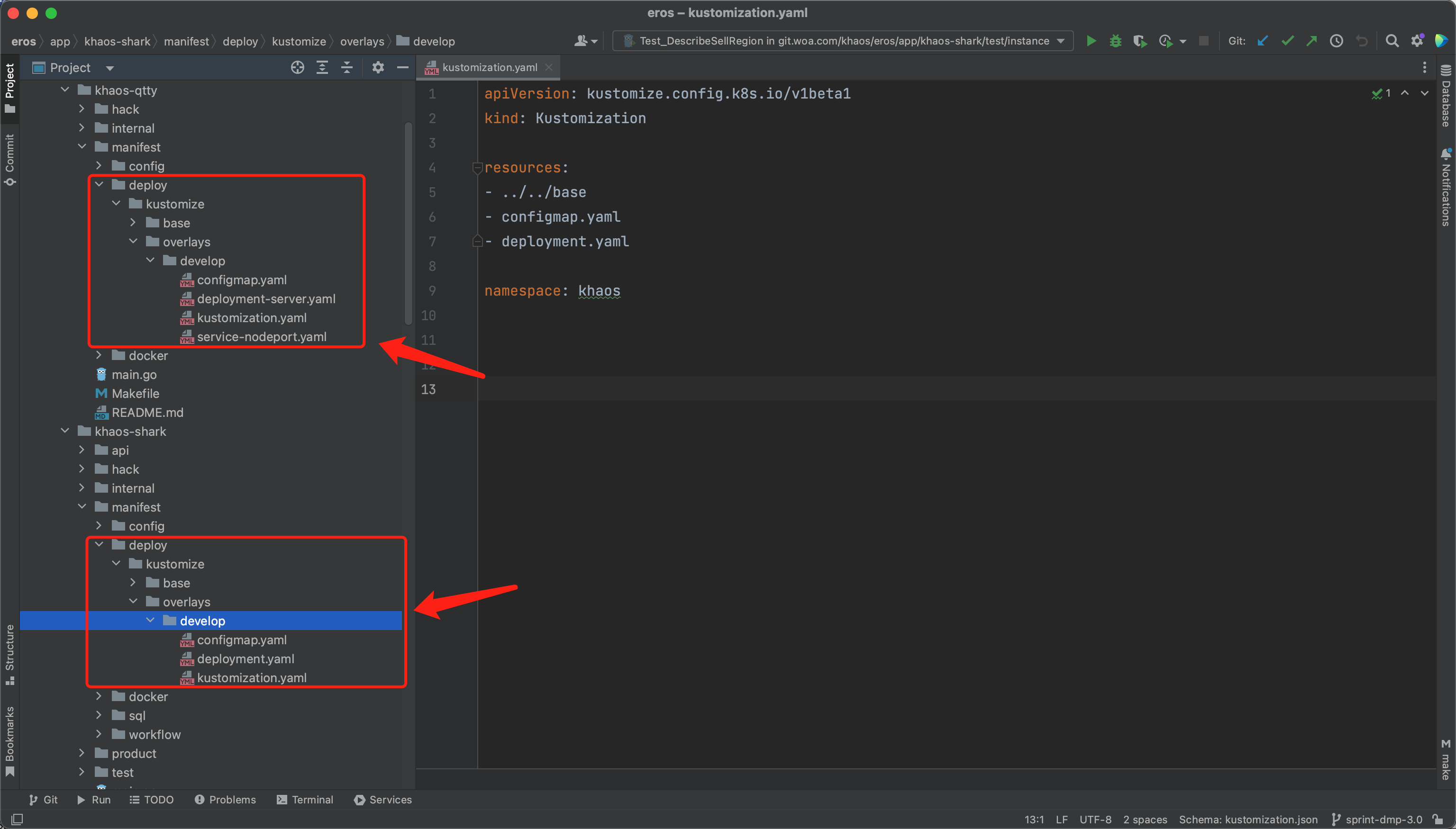Click Collapse All icon in Project panel
1456x829 pixels.
[x=347, y=68]
